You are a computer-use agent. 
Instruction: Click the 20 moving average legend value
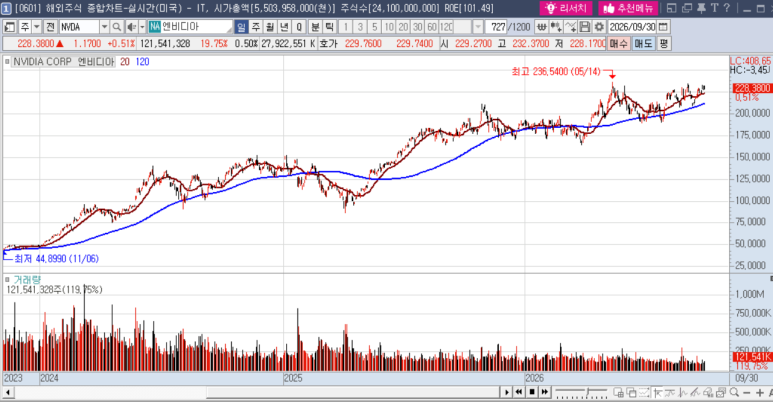125,62
